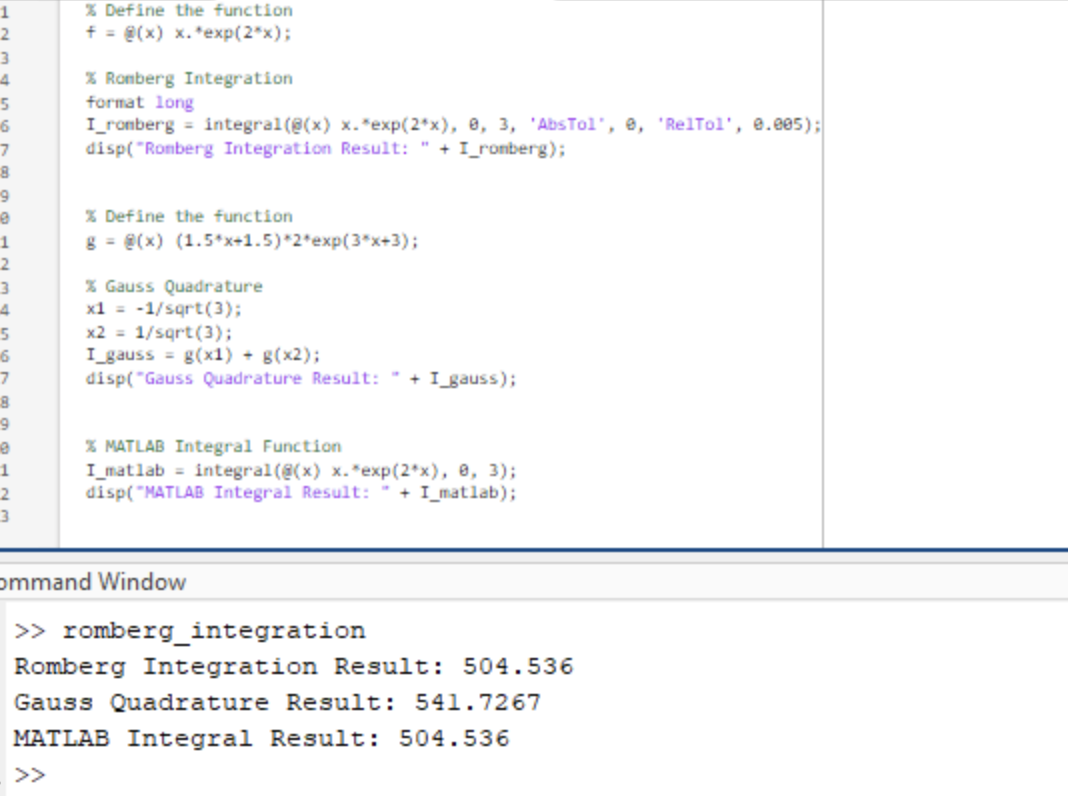Click the blank editor area below the code
Viewport: 1068px width, 796px height.
pyautogui.click(x=400, y=525)
